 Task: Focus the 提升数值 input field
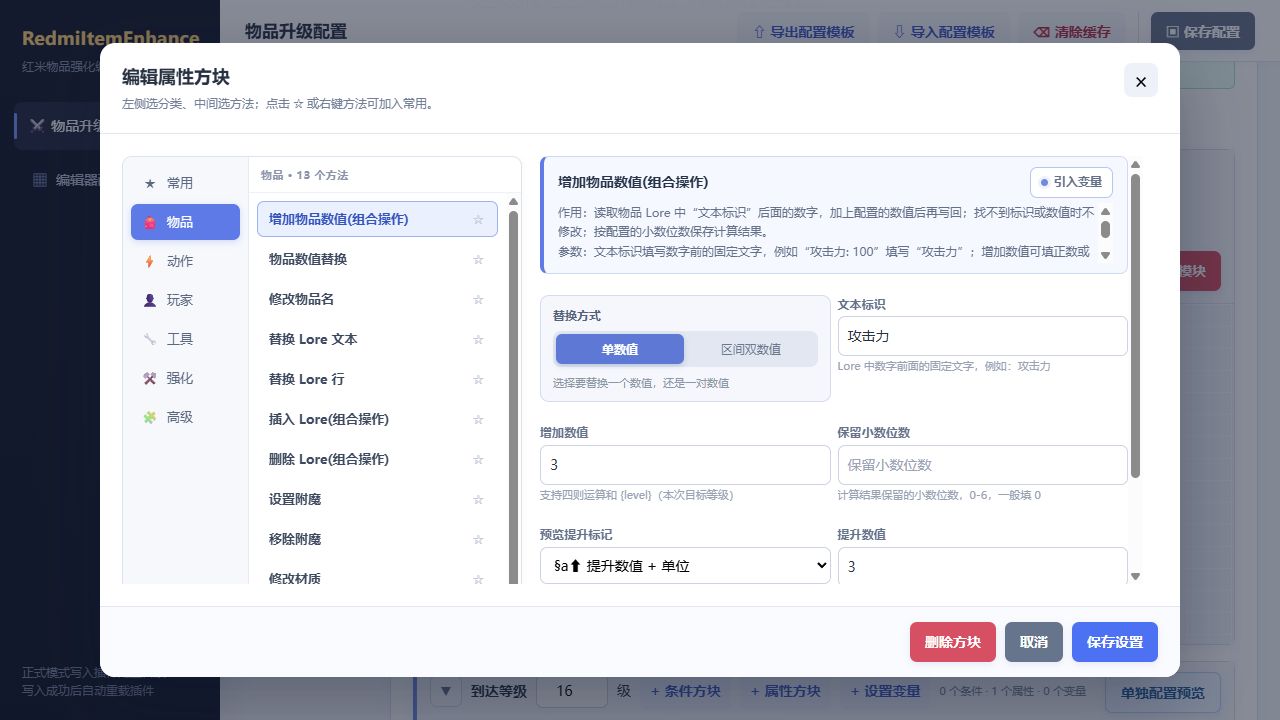tap(982, 566)
